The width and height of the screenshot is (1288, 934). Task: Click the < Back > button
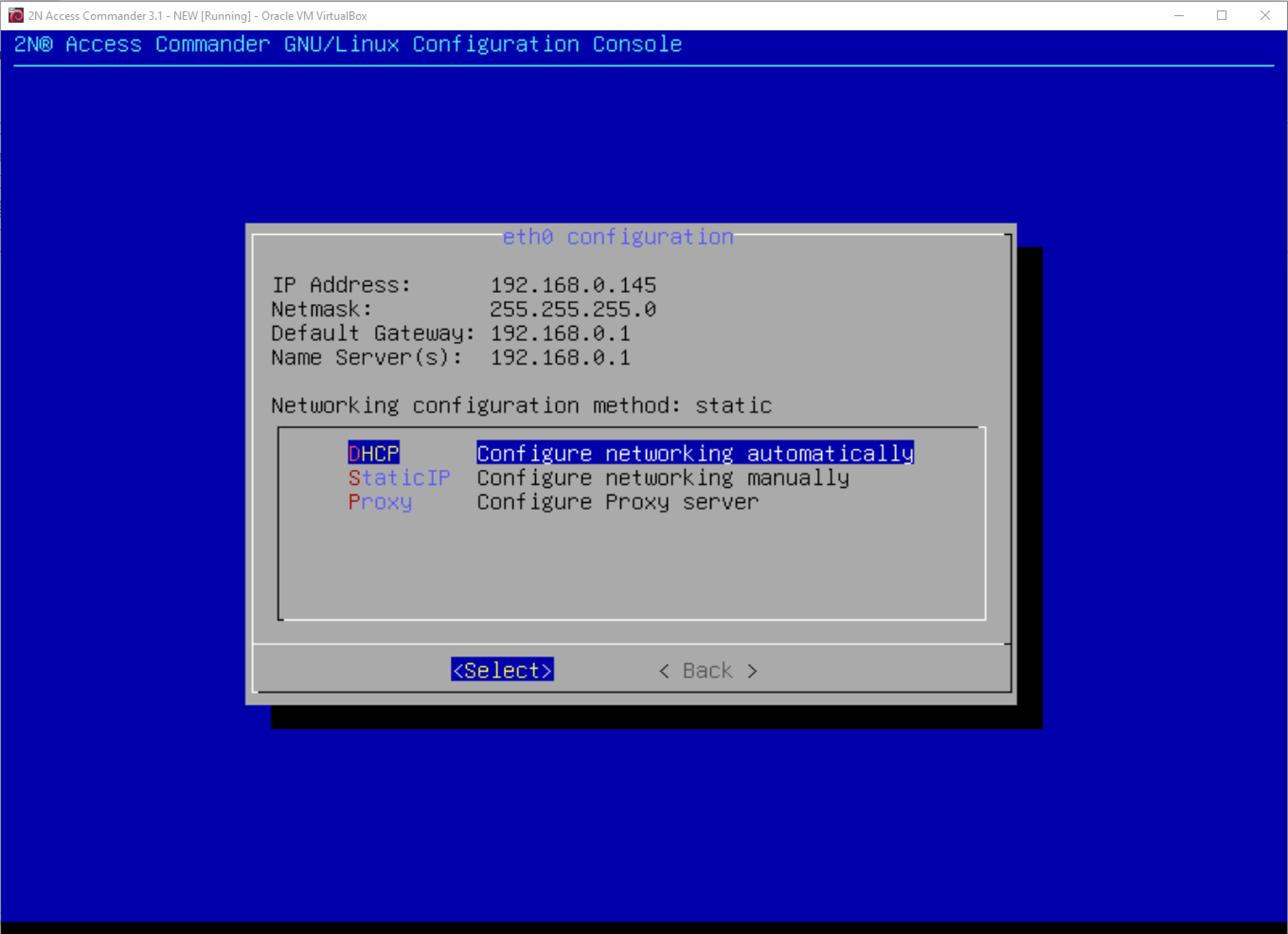coord(708,670)
